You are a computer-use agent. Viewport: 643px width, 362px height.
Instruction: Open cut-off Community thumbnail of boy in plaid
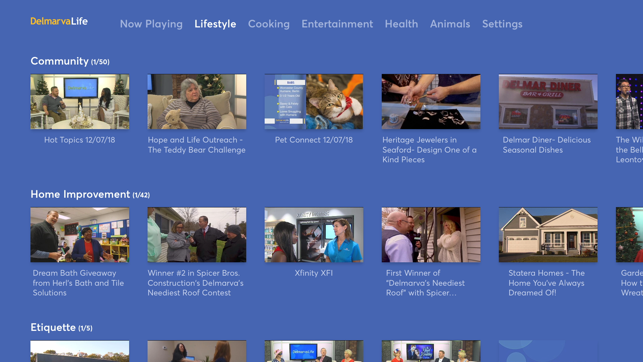pos(629,102)
